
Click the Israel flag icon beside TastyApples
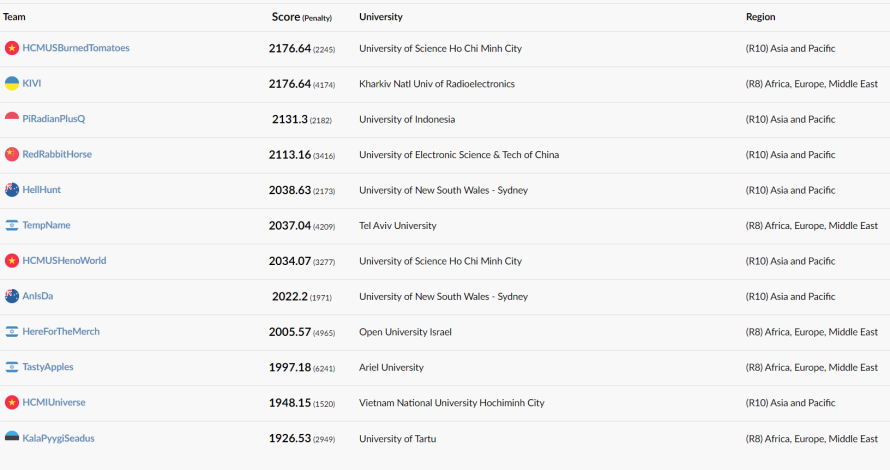12,367
